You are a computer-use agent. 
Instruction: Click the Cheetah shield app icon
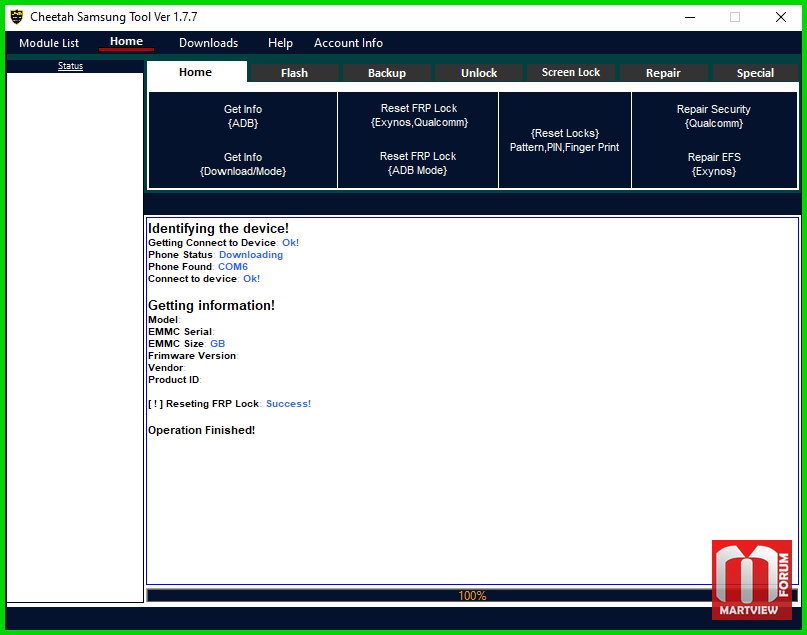(17, 17)
